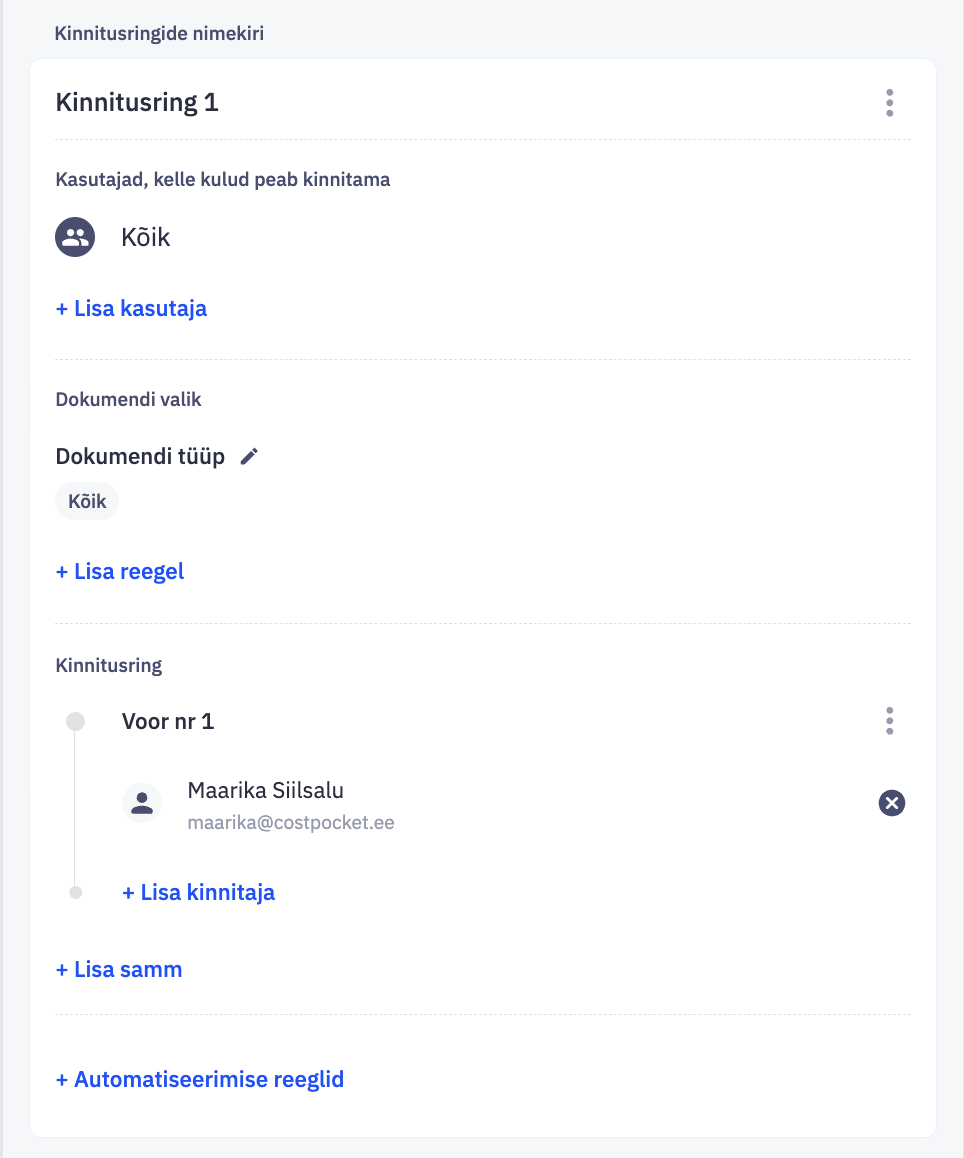Select the Kõik document type chip

point(87,502)
